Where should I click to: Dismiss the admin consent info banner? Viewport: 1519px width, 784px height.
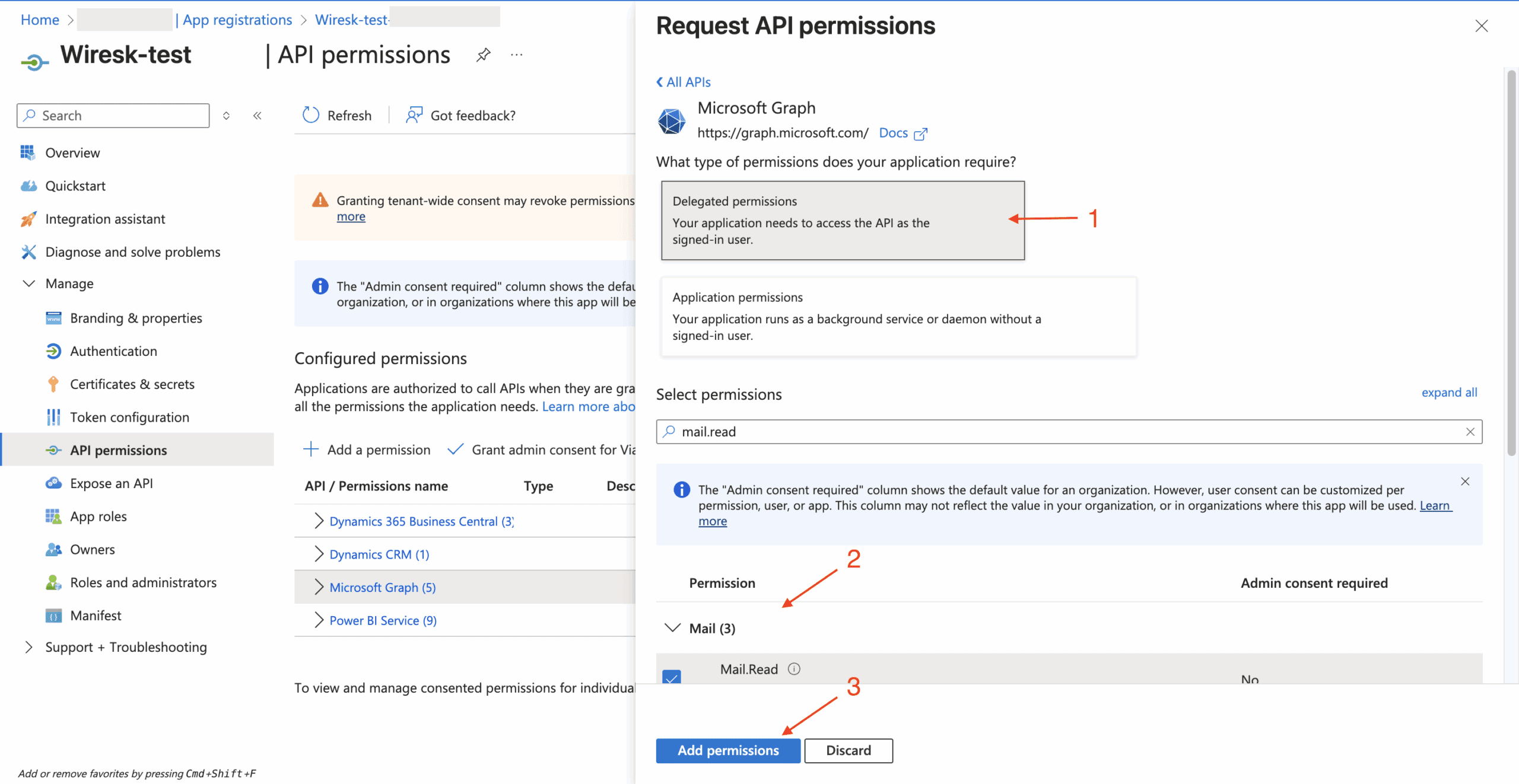[1465, 482]
